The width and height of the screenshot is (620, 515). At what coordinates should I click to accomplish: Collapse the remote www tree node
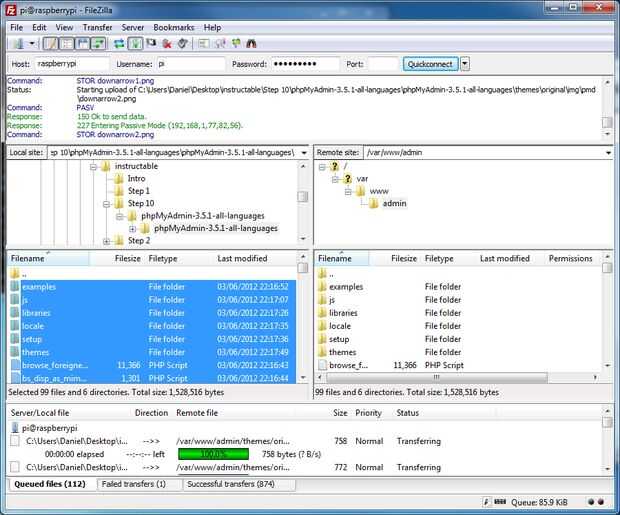(x=348, y=192)
